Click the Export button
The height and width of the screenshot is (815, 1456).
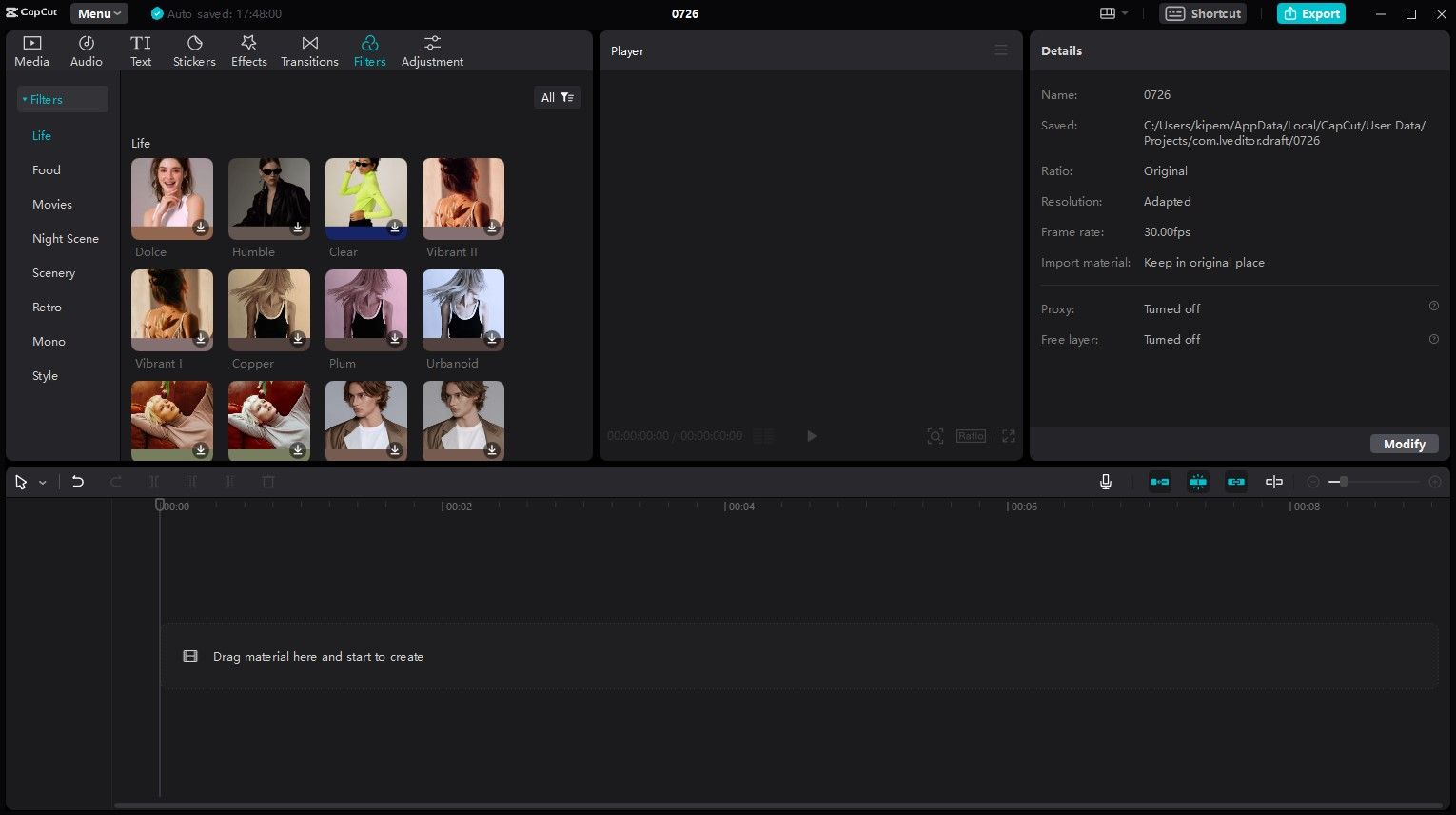(x=1311, y=13)
